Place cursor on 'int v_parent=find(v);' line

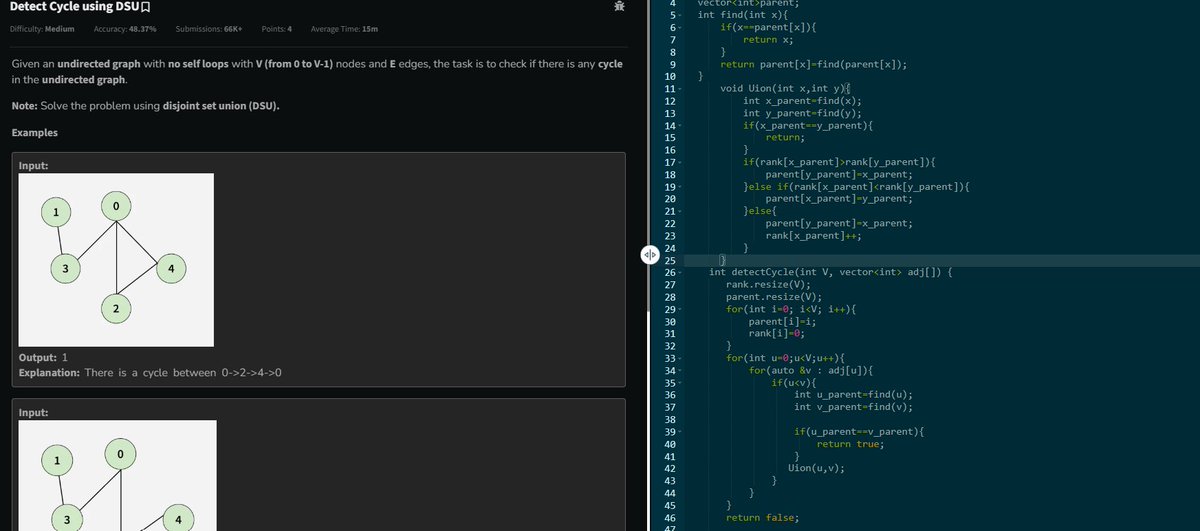click(853, 407)
